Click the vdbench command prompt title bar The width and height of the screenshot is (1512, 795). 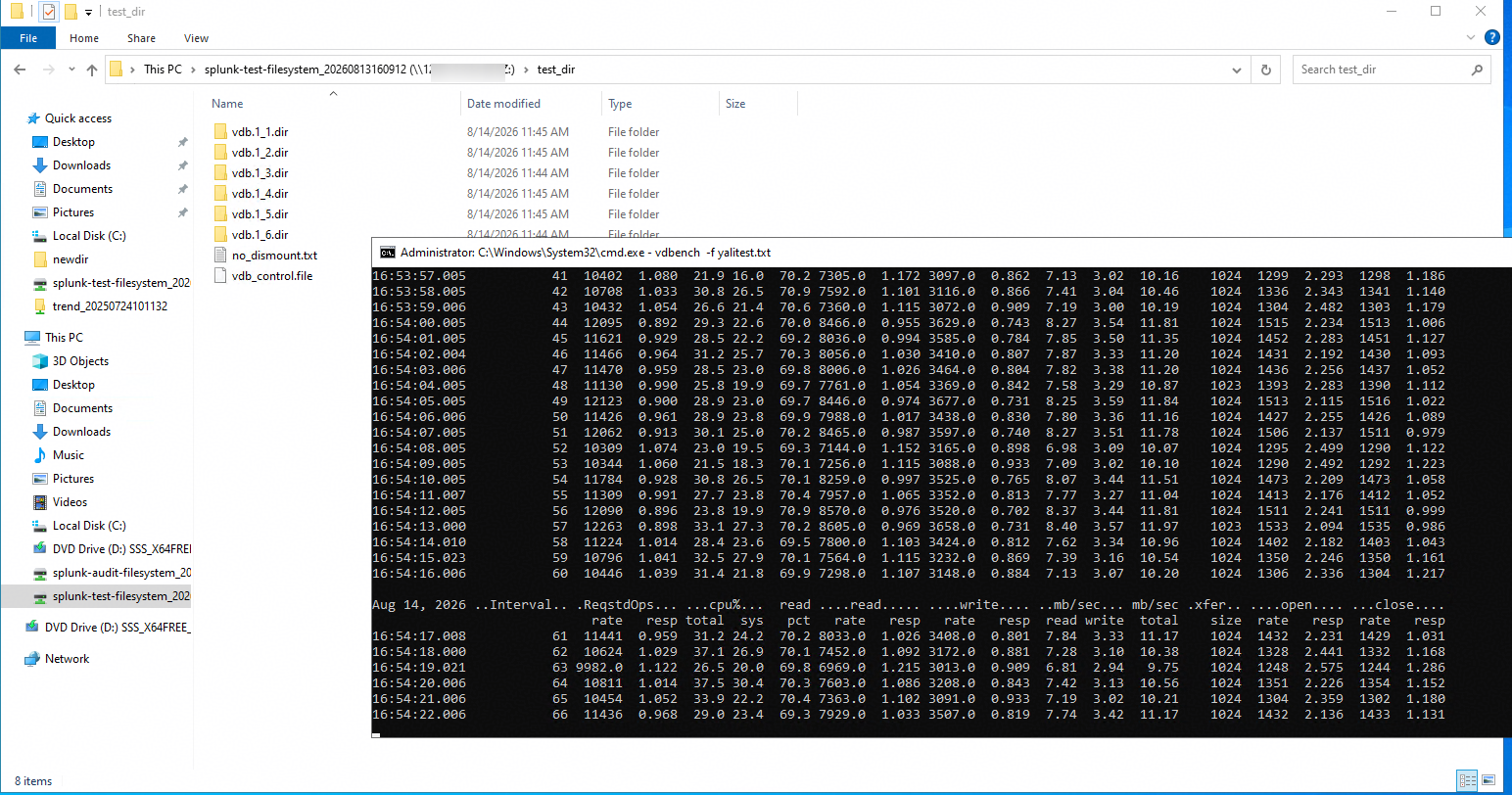coord(940,253)
